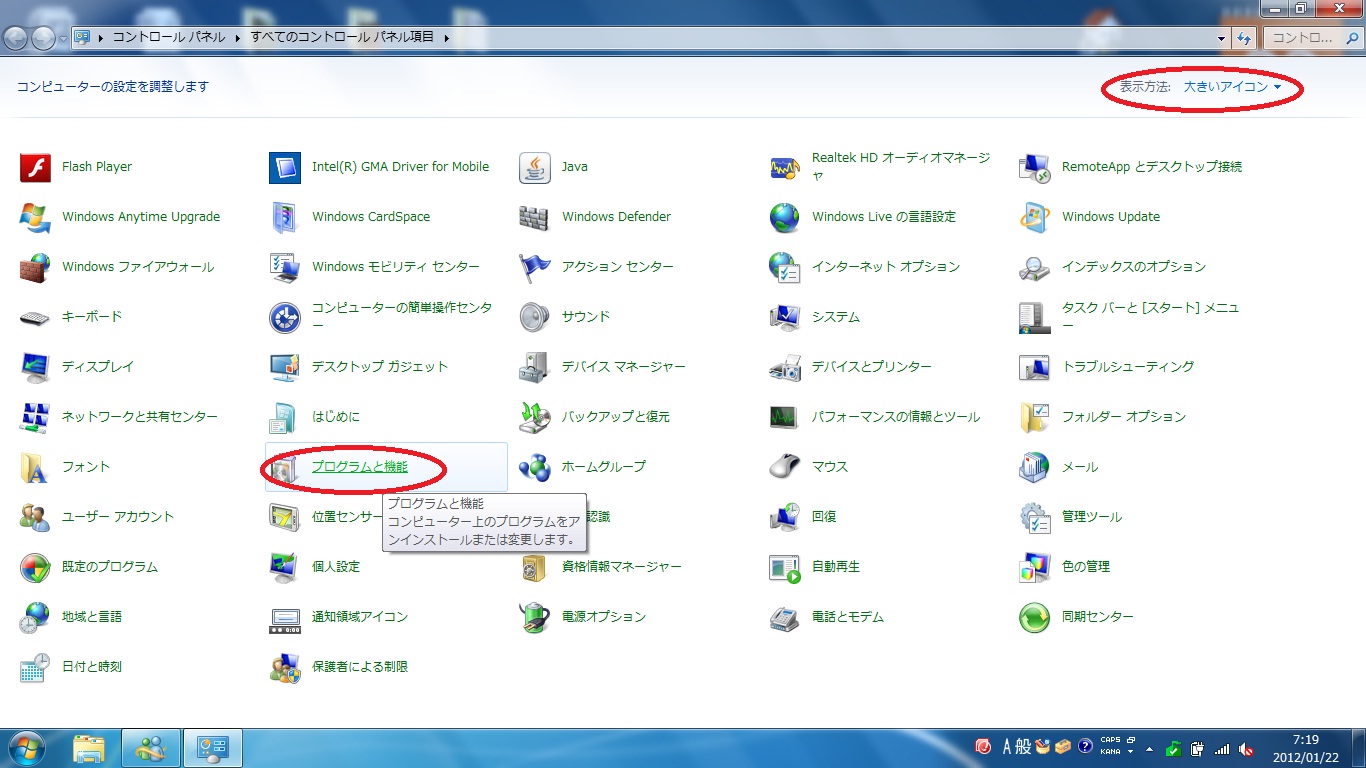Click the フォルダー オプション link
Viewport: 1366px width, 768px height.
(x=1124, y=417)
